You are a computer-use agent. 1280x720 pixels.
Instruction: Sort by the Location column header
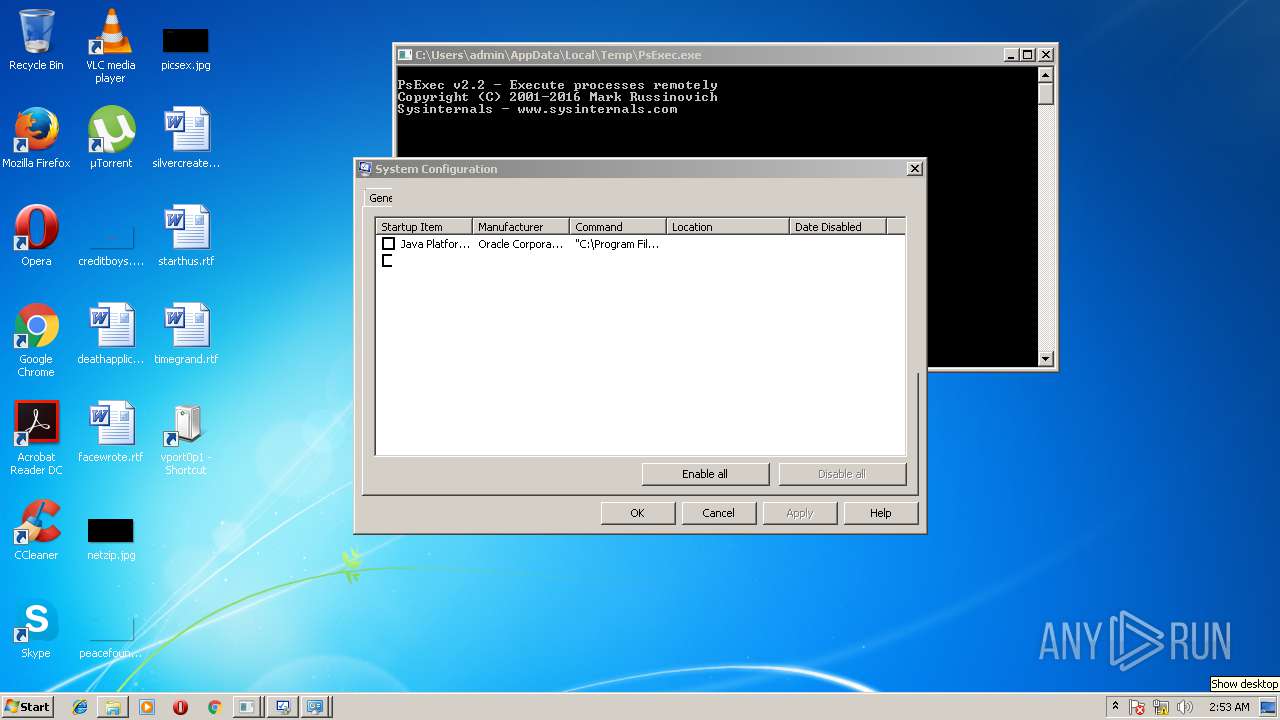click(728, 227)
